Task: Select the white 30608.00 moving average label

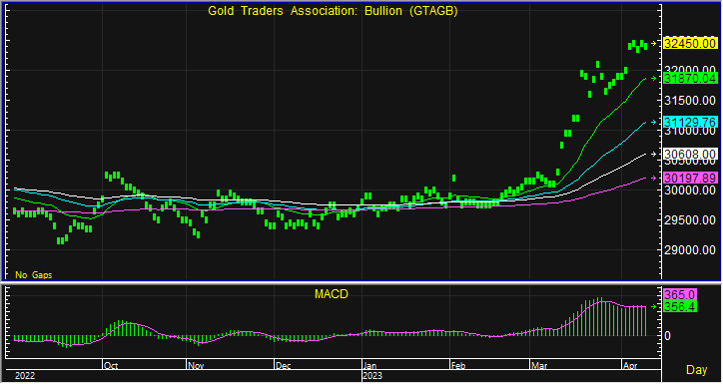Action: (690, 154)
